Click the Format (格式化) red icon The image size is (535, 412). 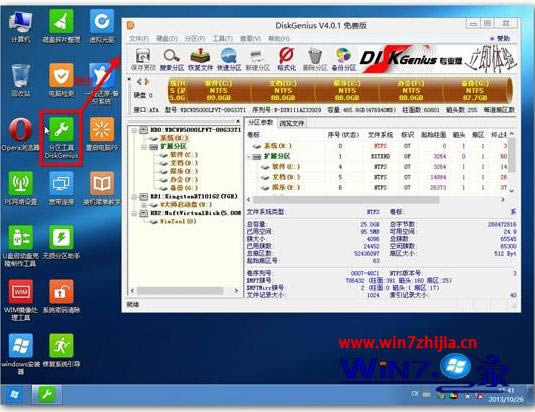tap(286, 59)
